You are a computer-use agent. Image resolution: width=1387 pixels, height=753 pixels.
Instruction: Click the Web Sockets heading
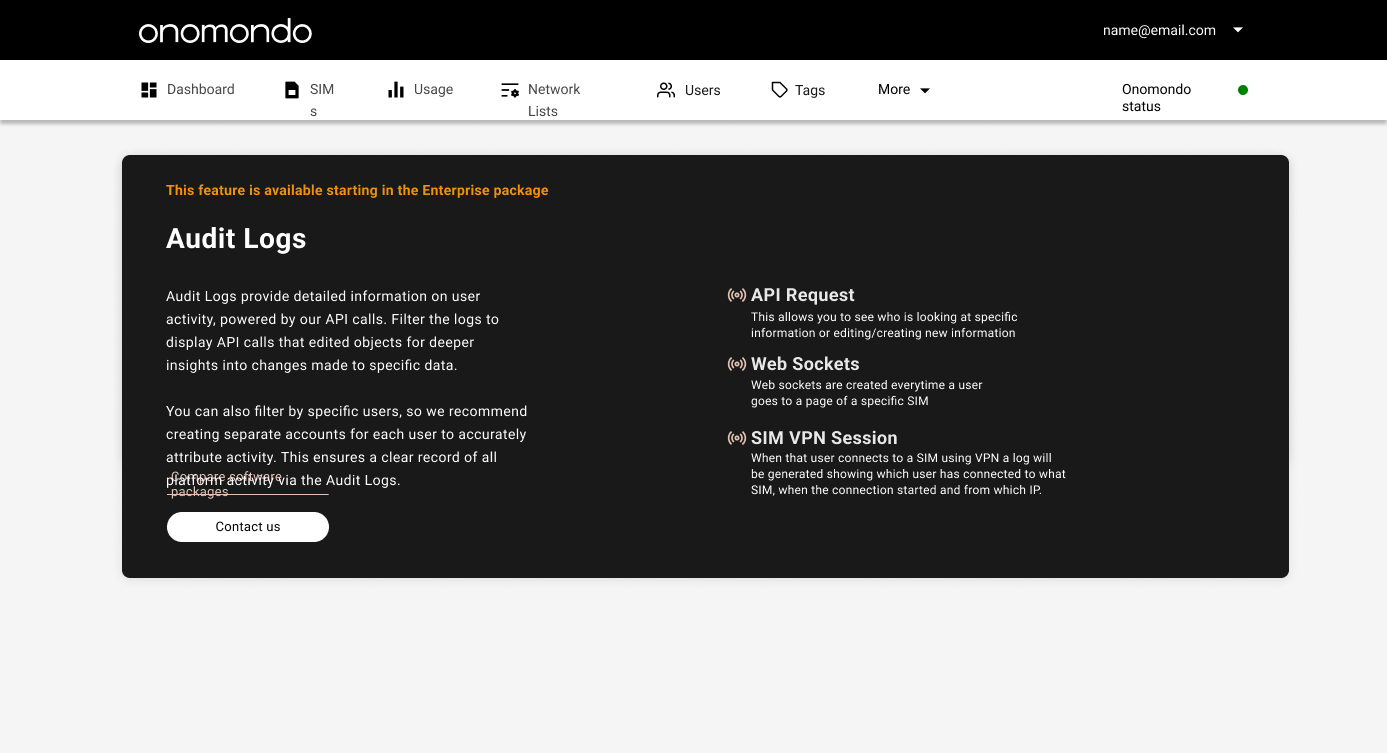pos(805,364)
